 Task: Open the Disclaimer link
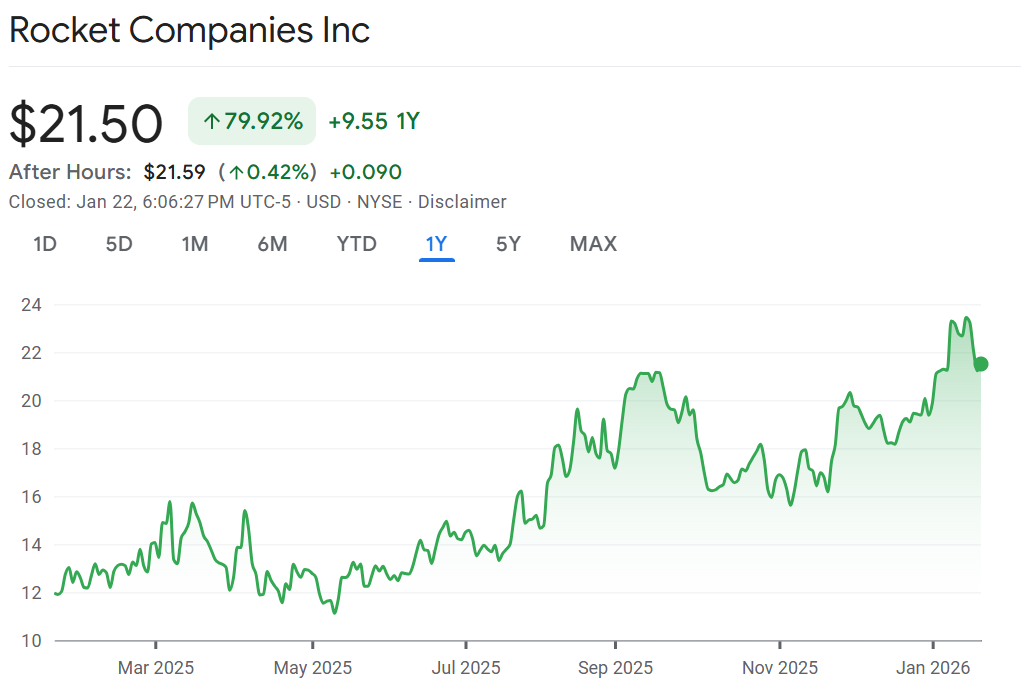pos(462,202)
